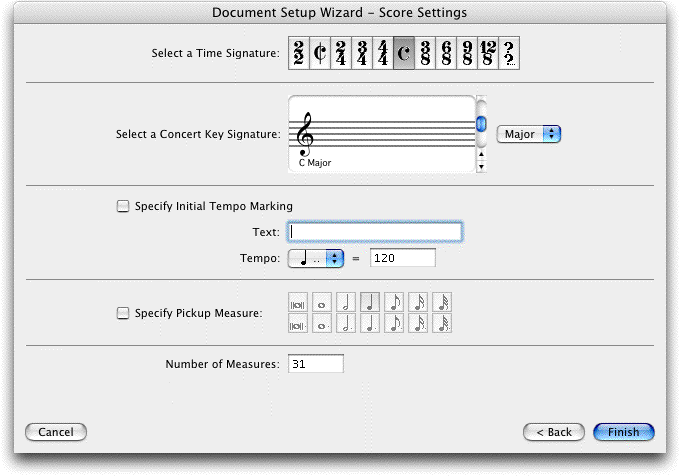Viewport: 680px width, 476px height.
Task: Click the key signature scrollbar thumb
Action: click(x=481, y=124)
